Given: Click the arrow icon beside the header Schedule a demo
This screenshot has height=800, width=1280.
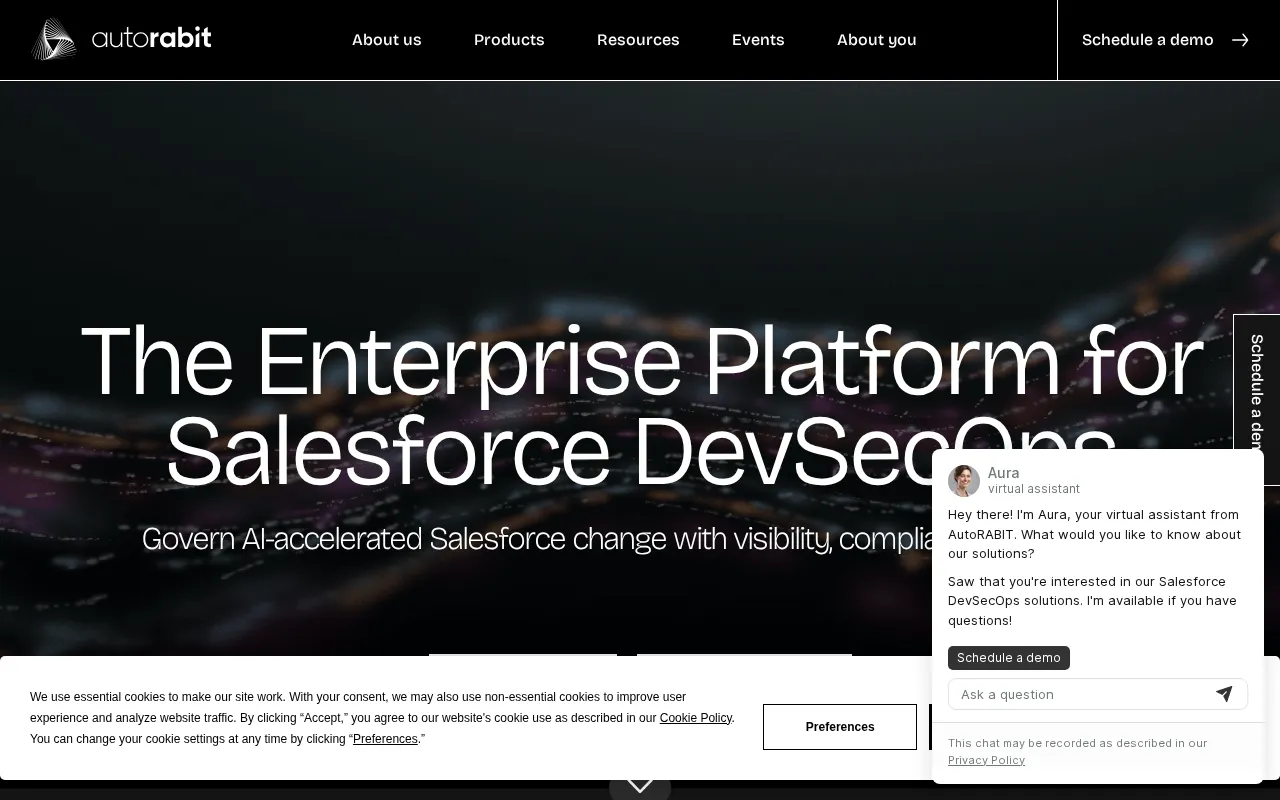Looking at the screenshot, I should point(1240,40).
